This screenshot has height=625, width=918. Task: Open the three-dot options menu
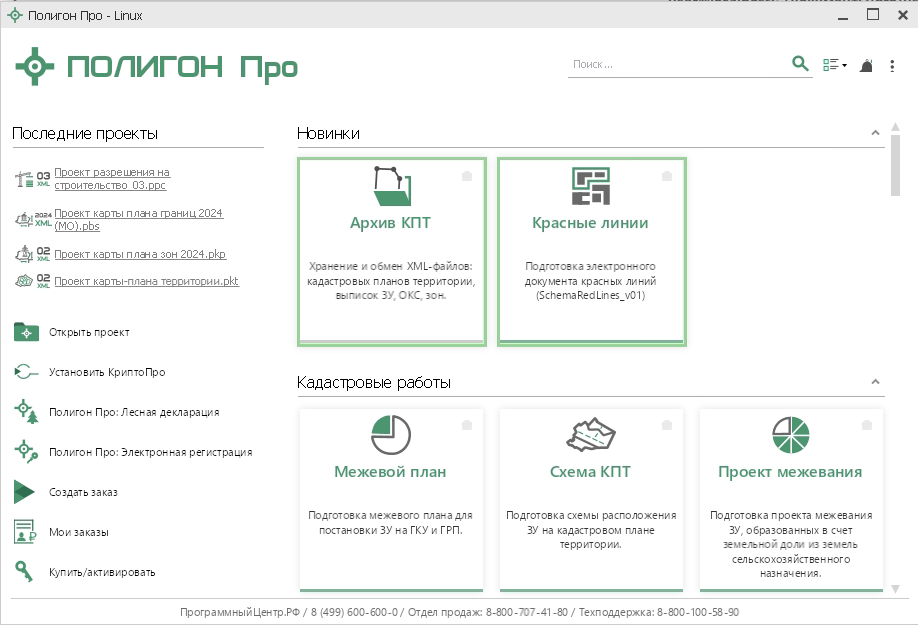click(892, 65)
